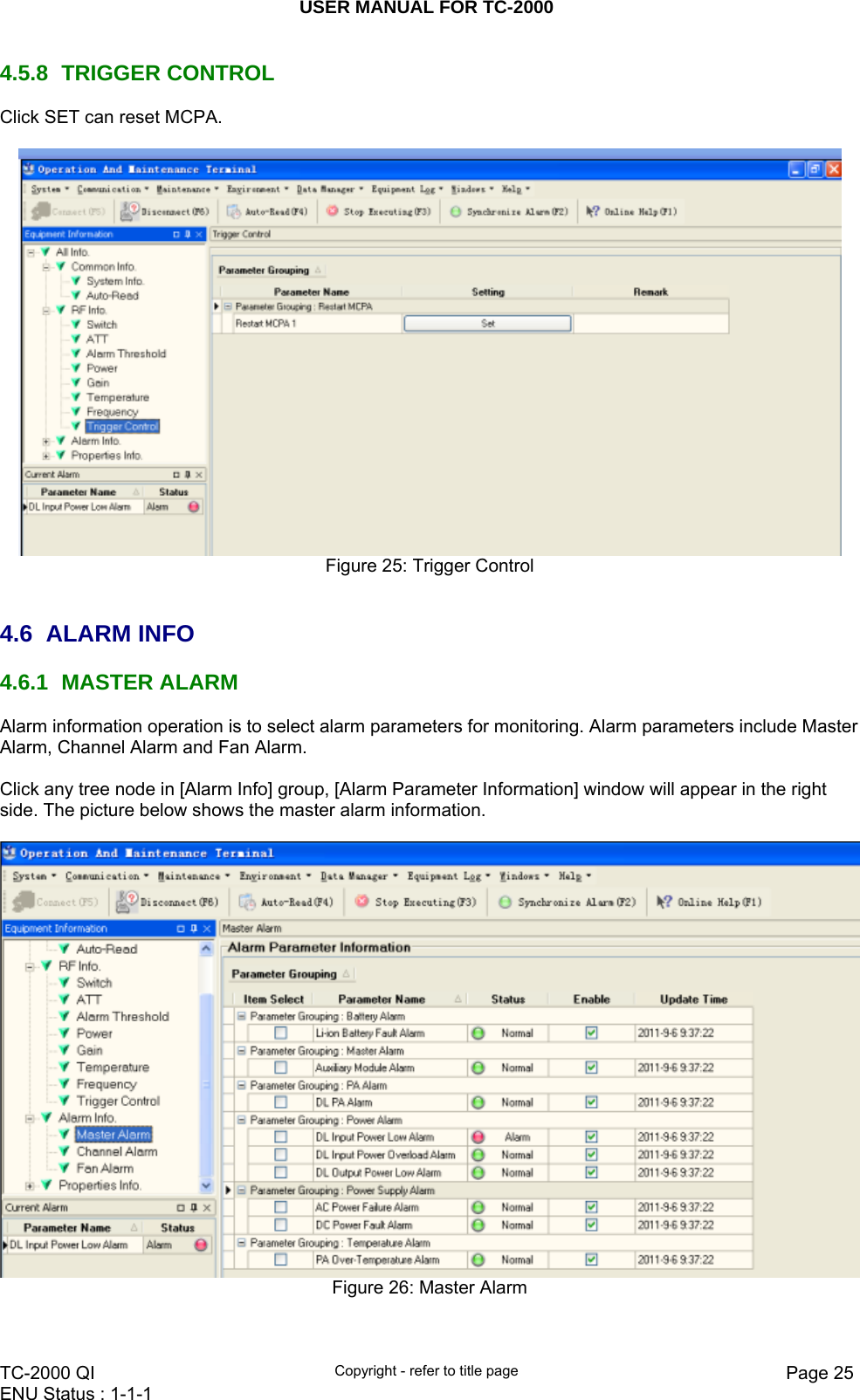Collapse Parameter Grouping: Battery Alarm group
The image size is (860, 1400).
tap(242, 1016)
